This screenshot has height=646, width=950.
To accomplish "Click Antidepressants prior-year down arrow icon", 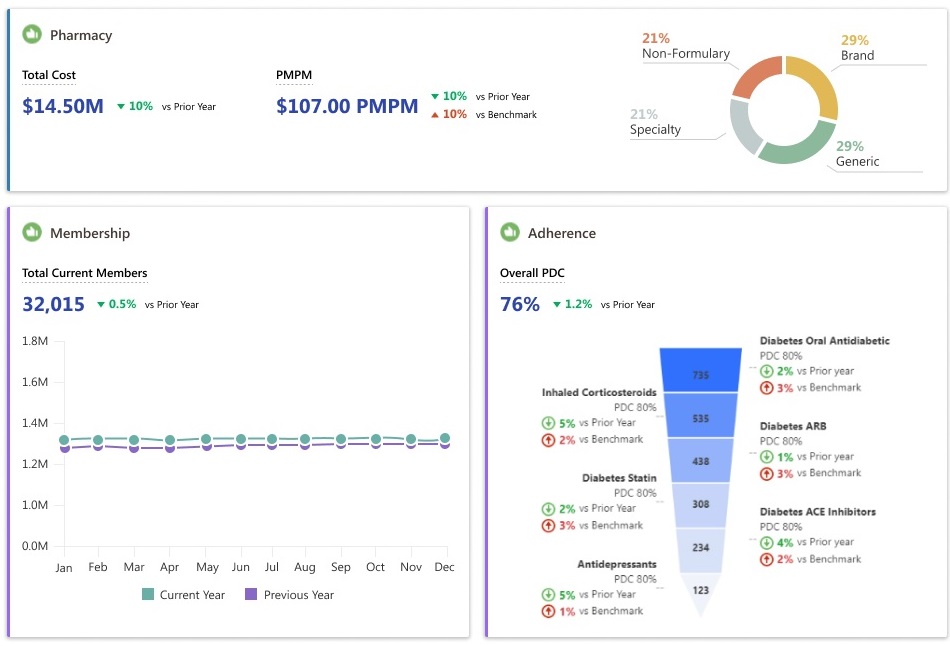I will point(548,594).
